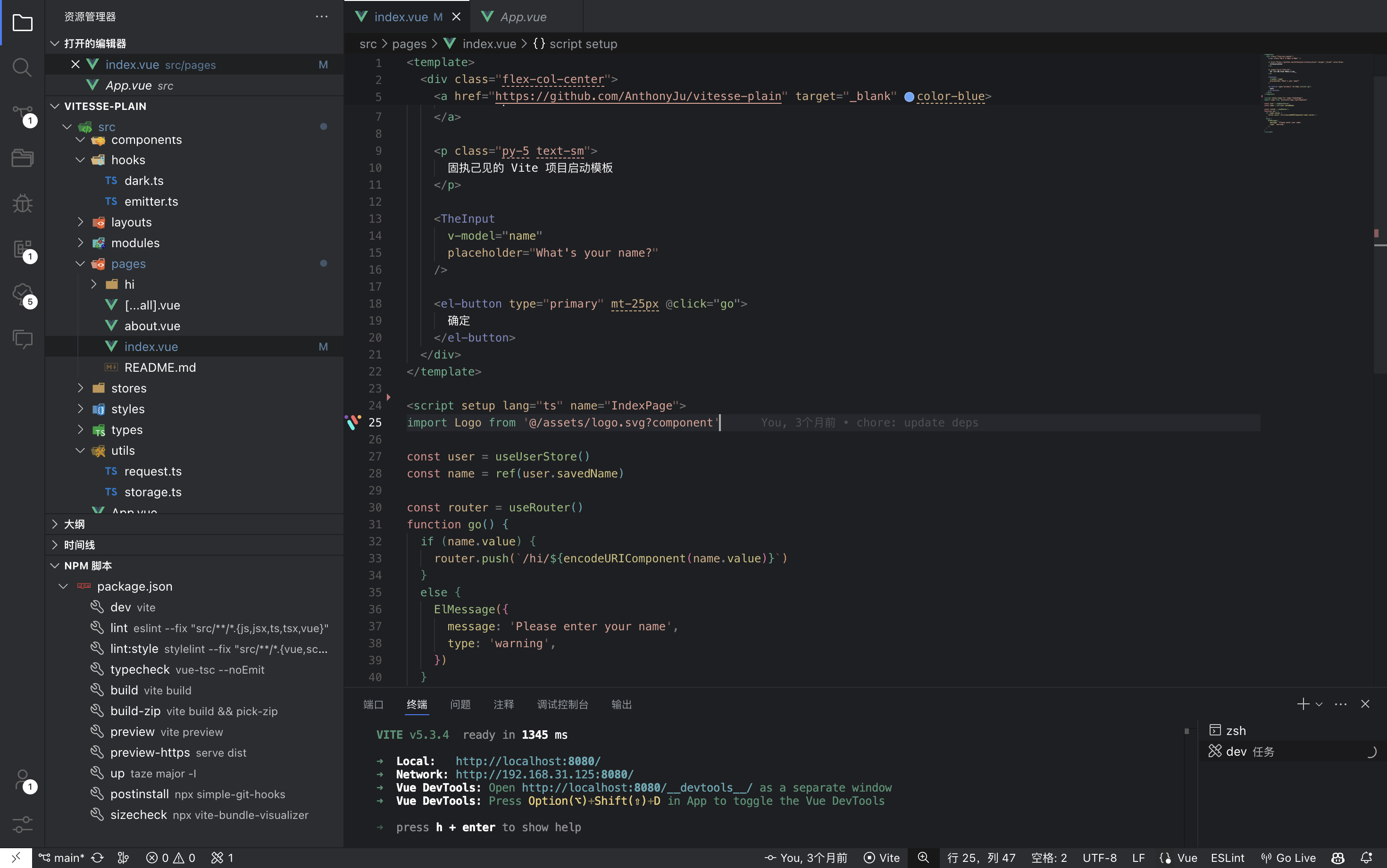Switch to the App.vue editor tab
The image size is (1387, 868).
click(x=522, y=17)
